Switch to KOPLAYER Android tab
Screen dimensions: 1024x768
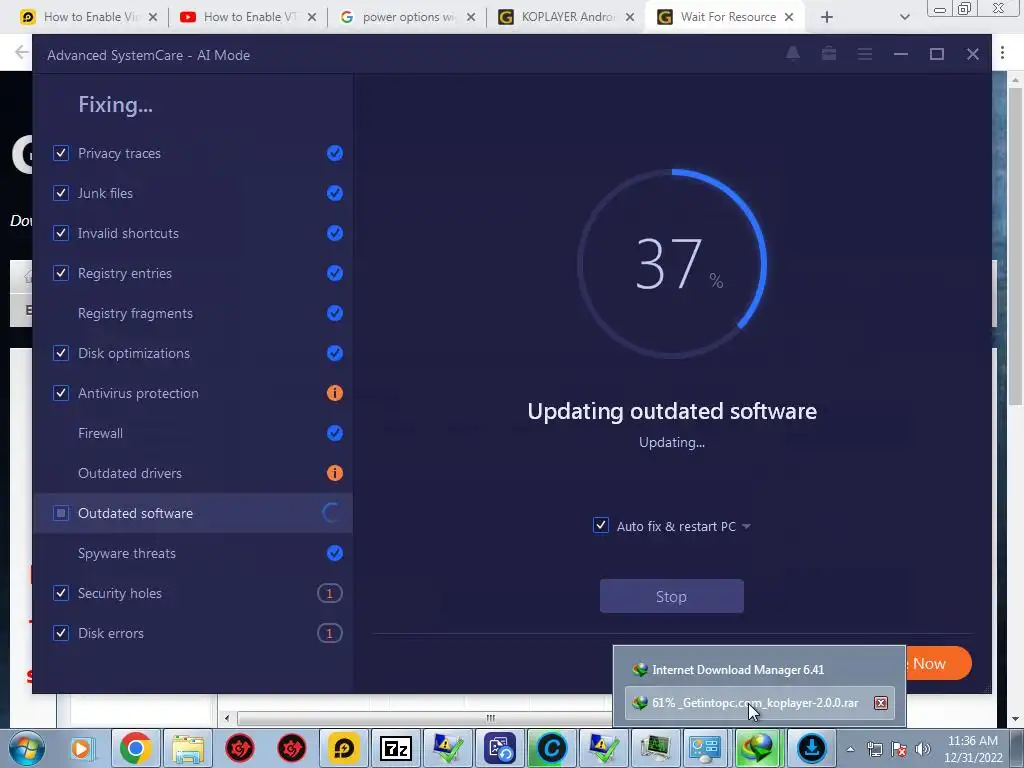coord(566,17)
